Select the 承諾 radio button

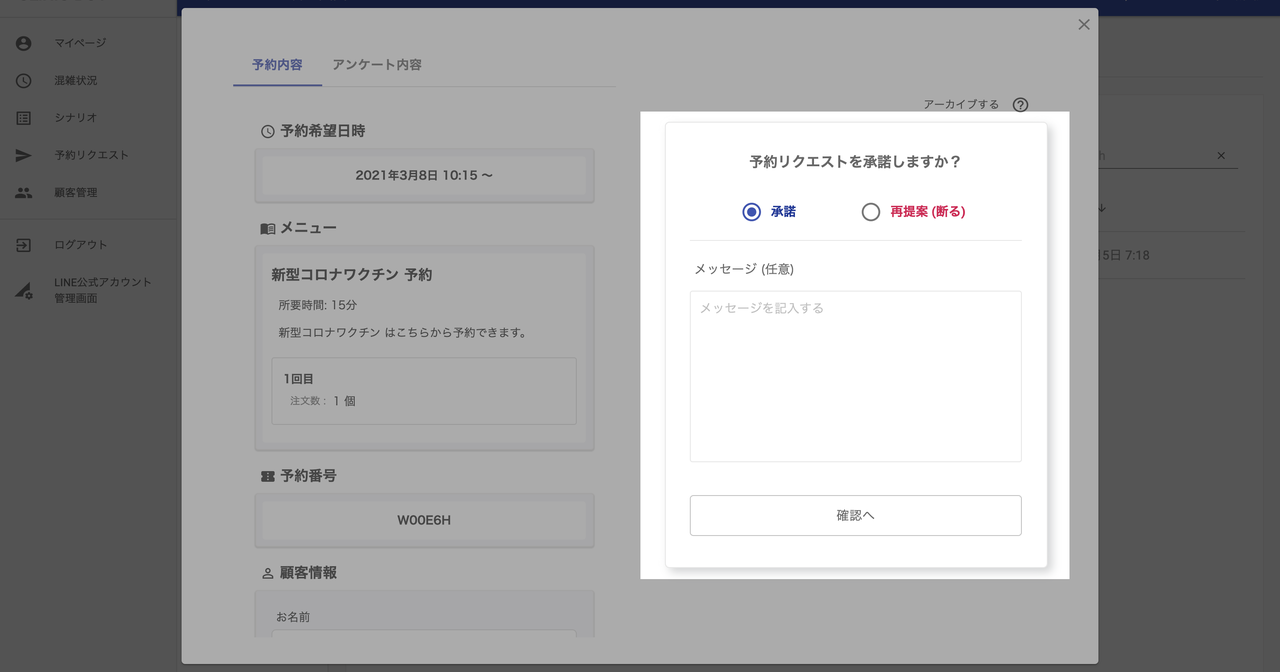(x=752, y=212)
